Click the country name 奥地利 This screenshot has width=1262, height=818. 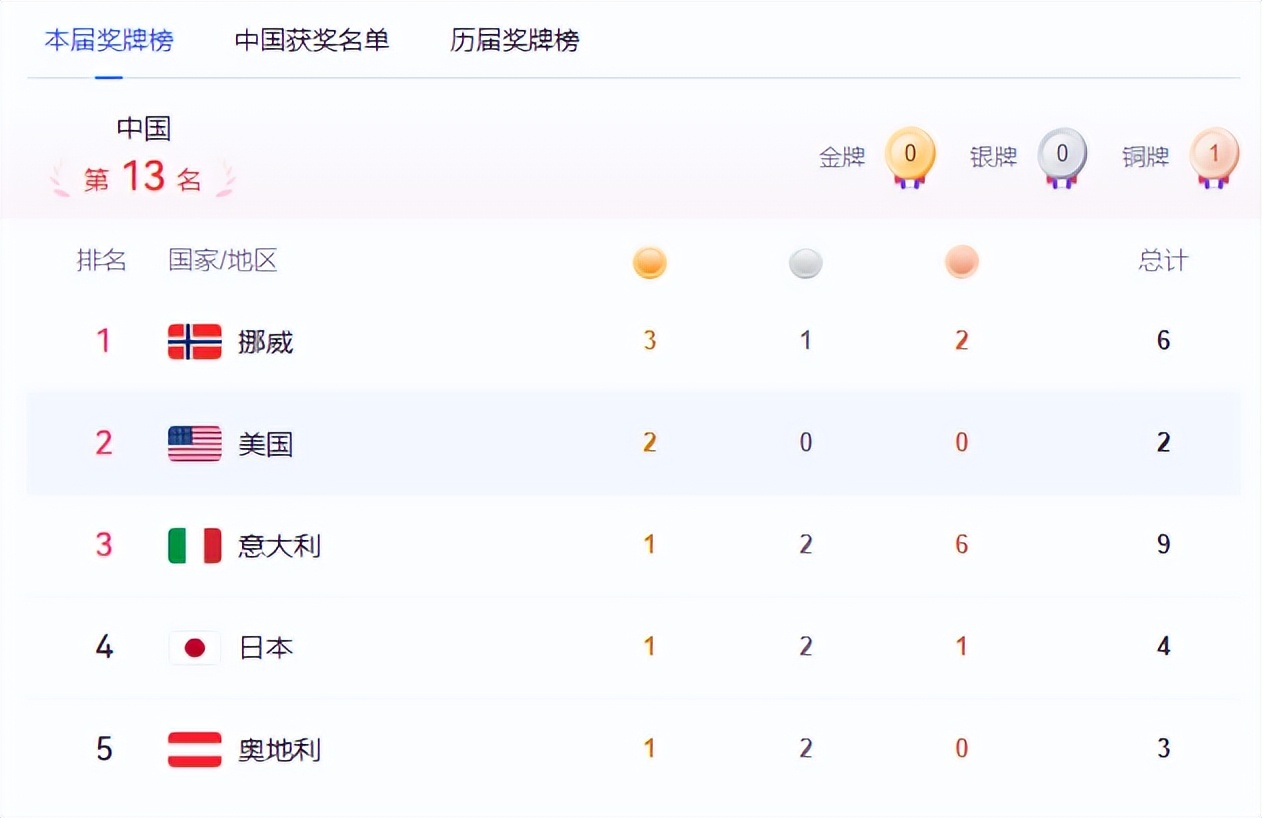click(279, 750)
